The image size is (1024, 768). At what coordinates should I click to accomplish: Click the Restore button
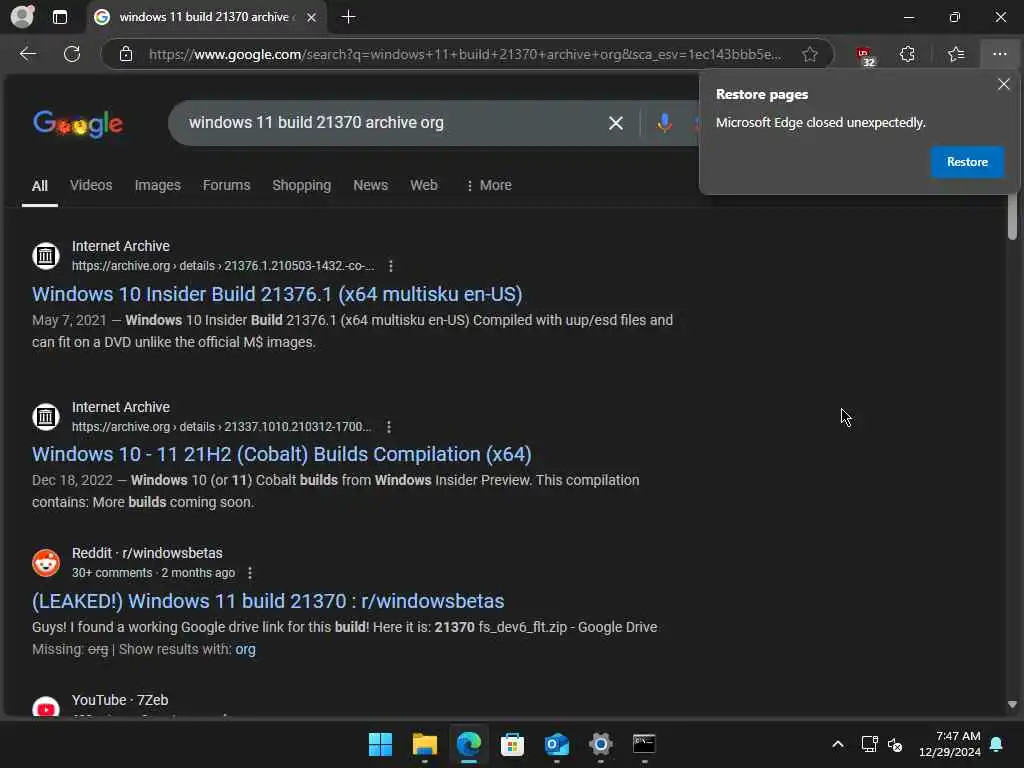tap(967, 162)
